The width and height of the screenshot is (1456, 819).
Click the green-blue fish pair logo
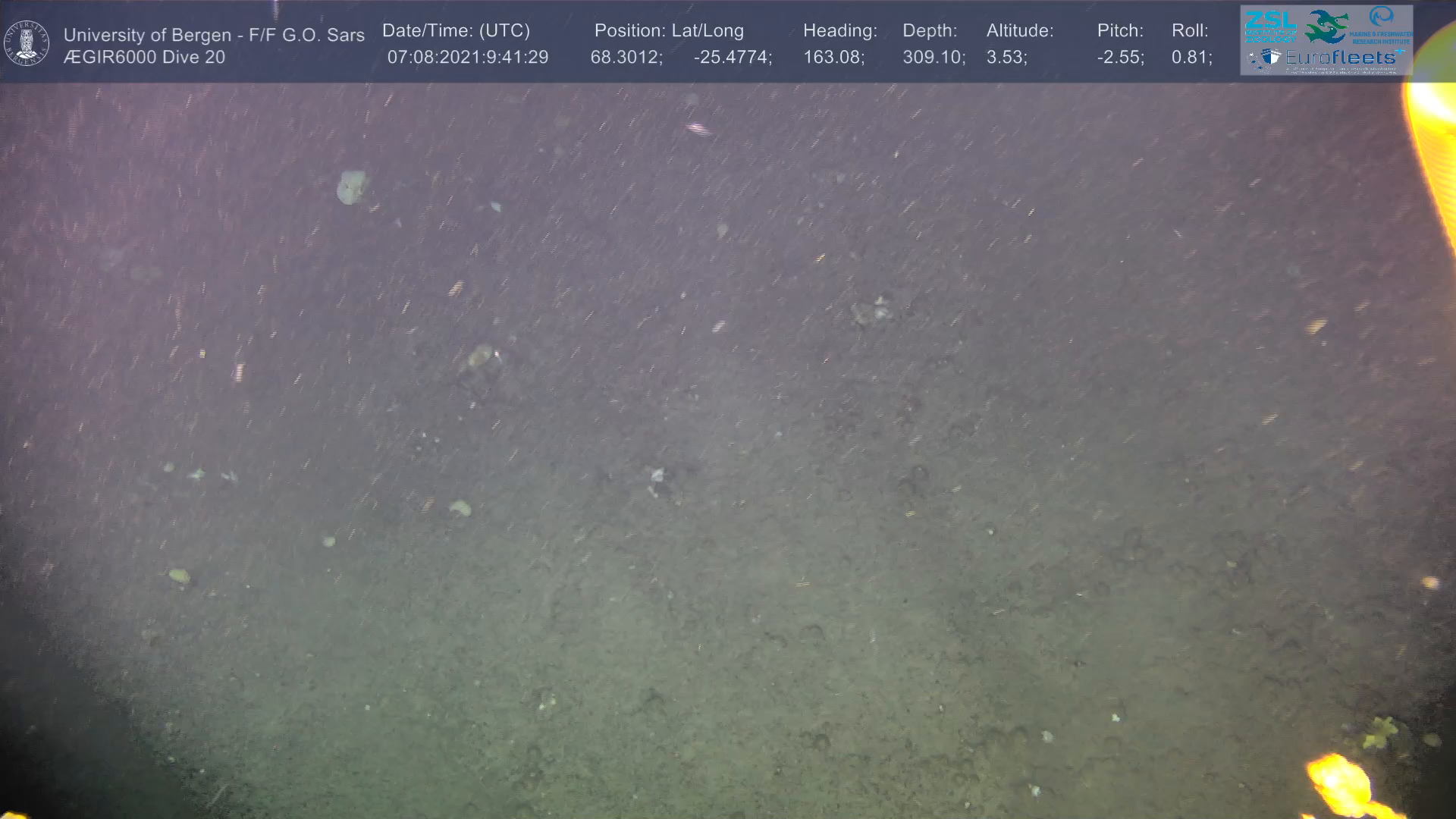[x=1326, y=27]
